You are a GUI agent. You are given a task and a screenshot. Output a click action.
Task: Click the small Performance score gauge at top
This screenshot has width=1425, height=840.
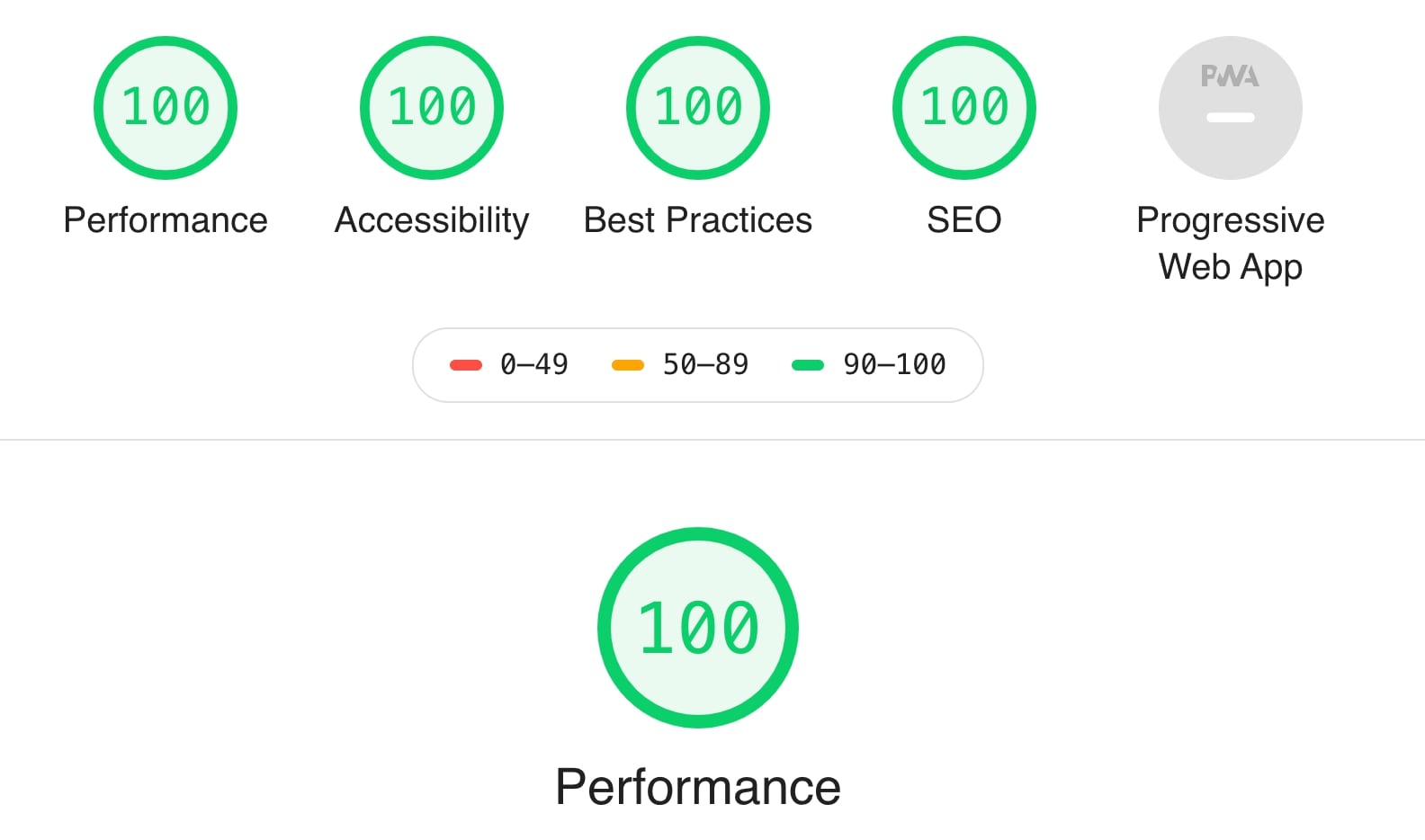(x=166, y=108)
